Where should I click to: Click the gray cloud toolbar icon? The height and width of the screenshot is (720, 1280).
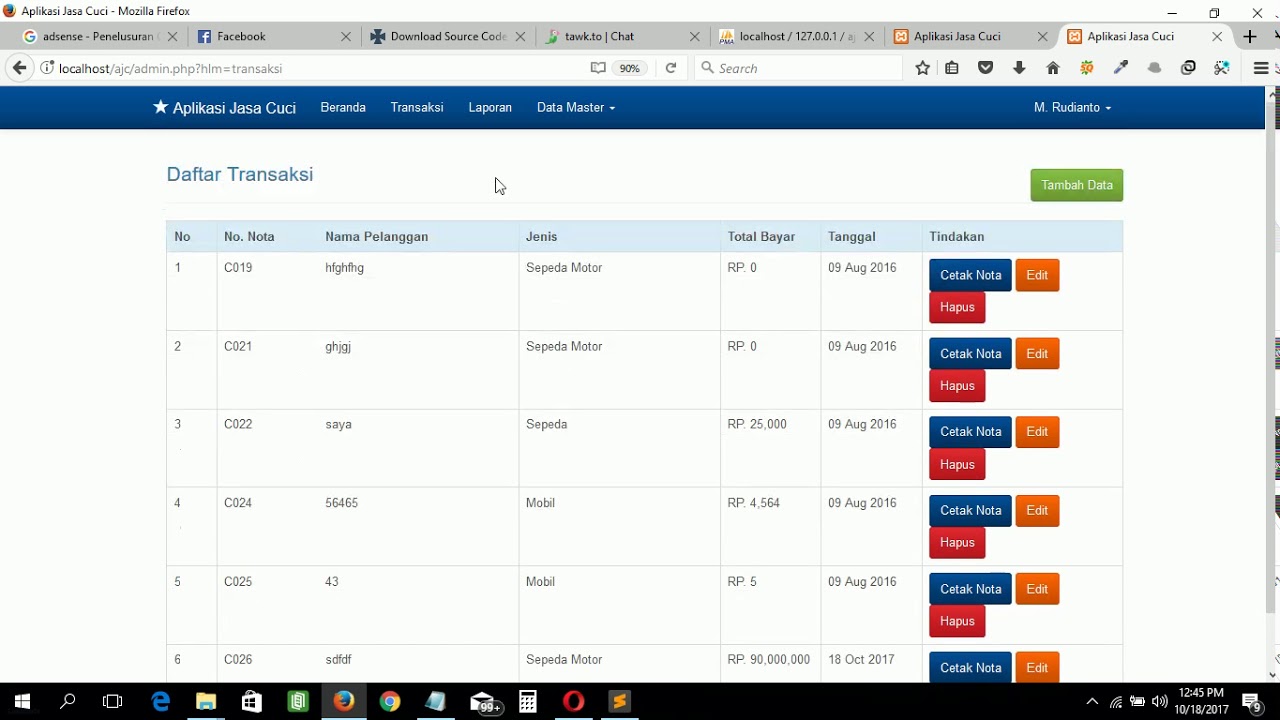point(1154,68)
